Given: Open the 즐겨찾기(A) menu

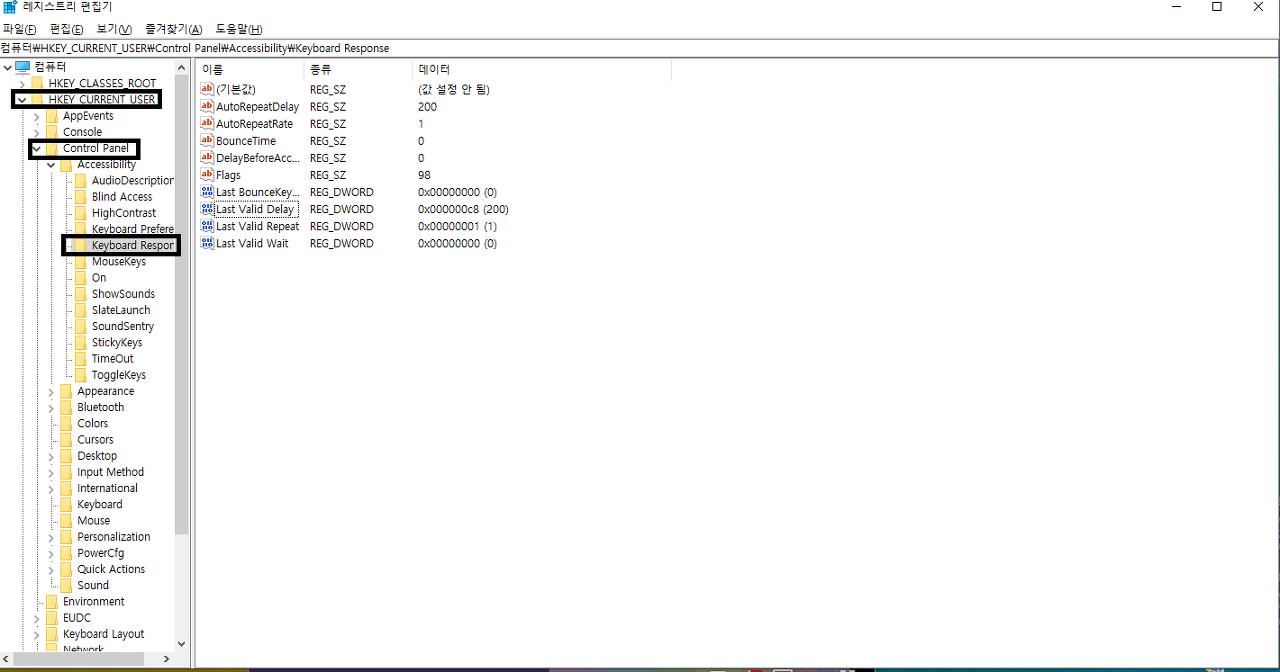Looking at the screenshot, I should click(173, 29).
